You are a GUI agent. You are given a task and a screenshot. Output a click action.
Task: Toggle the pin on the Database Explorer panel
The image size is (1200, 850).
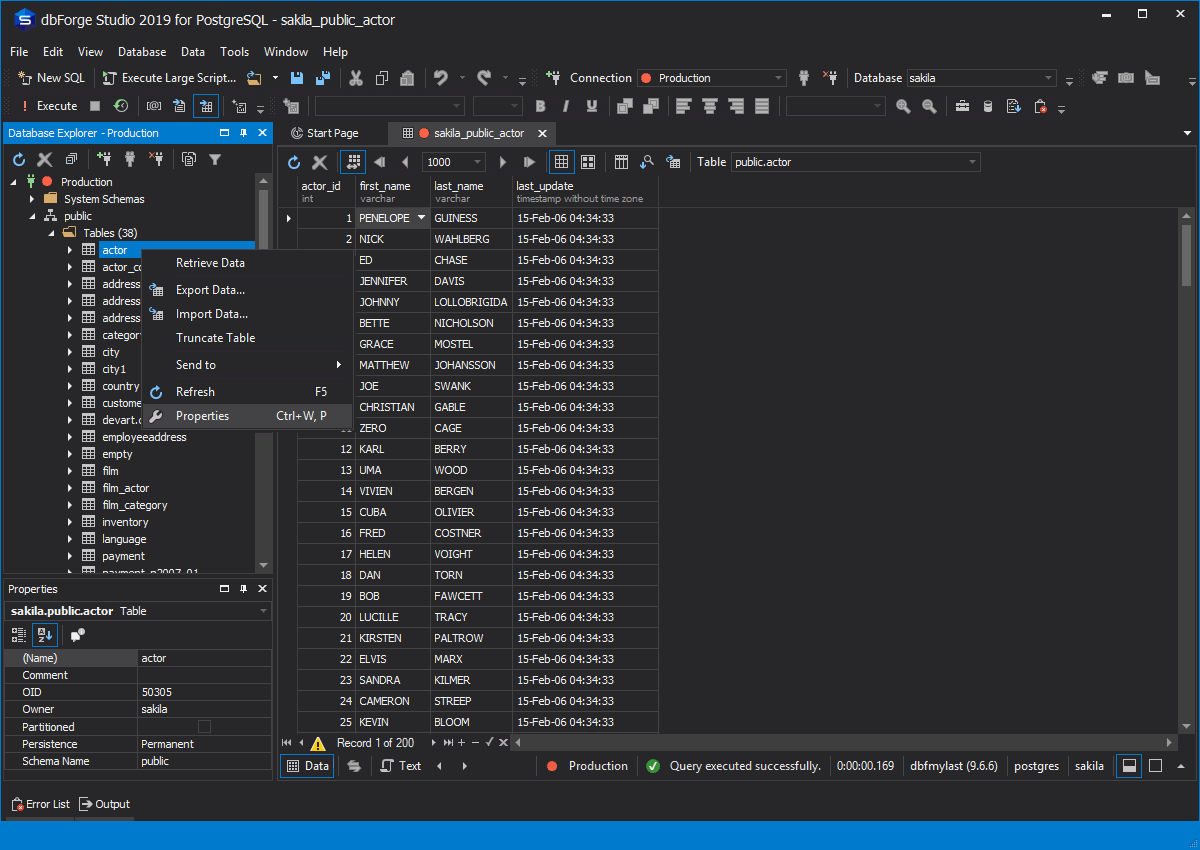tap(243, 132)
